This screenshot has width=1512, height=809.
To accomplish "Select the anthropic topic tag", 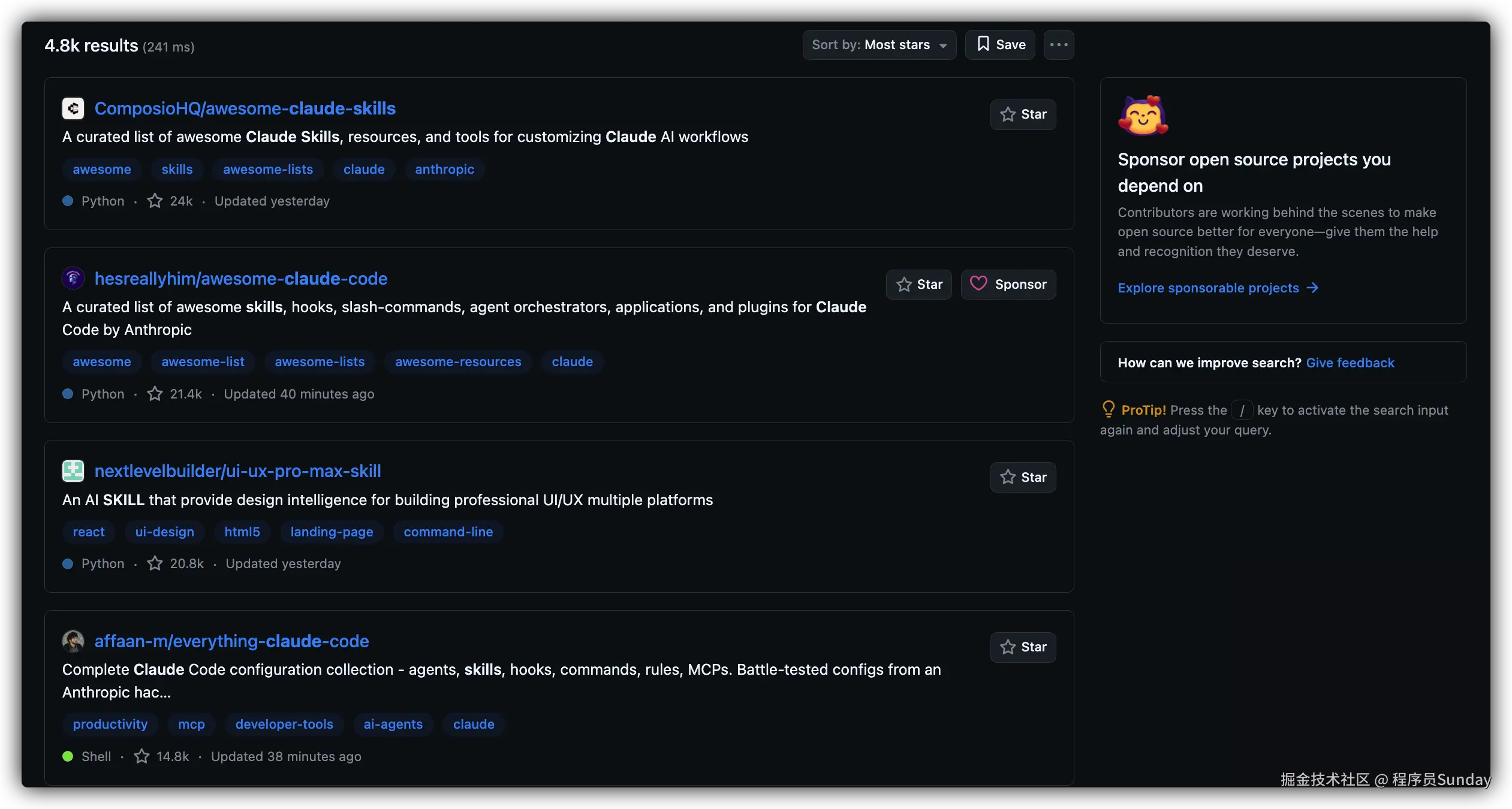I will point(444,170).
